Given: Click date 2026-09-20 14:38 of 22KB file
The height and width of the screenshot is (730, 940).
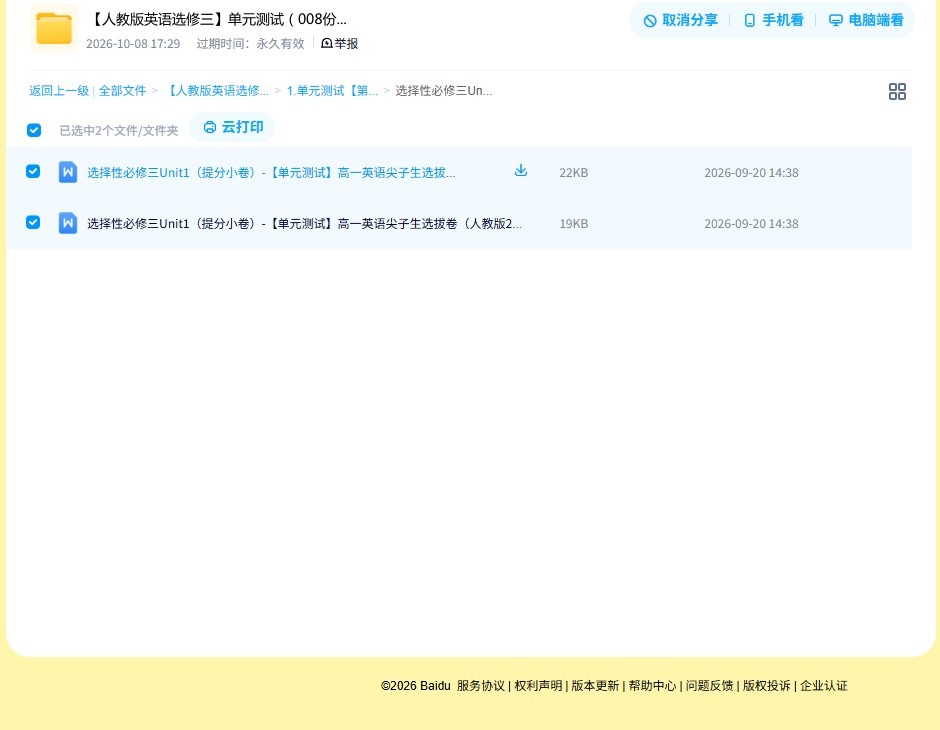Looking at the screenshot, I should tap(751, 173).
